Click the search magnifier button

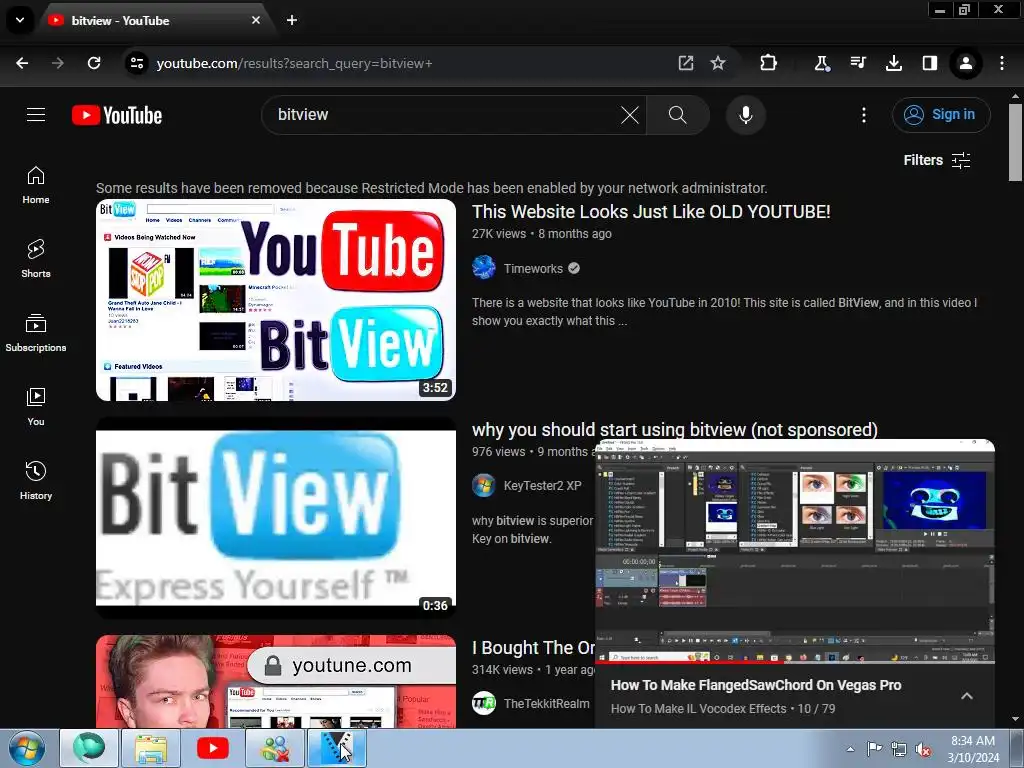click(677, 116)
